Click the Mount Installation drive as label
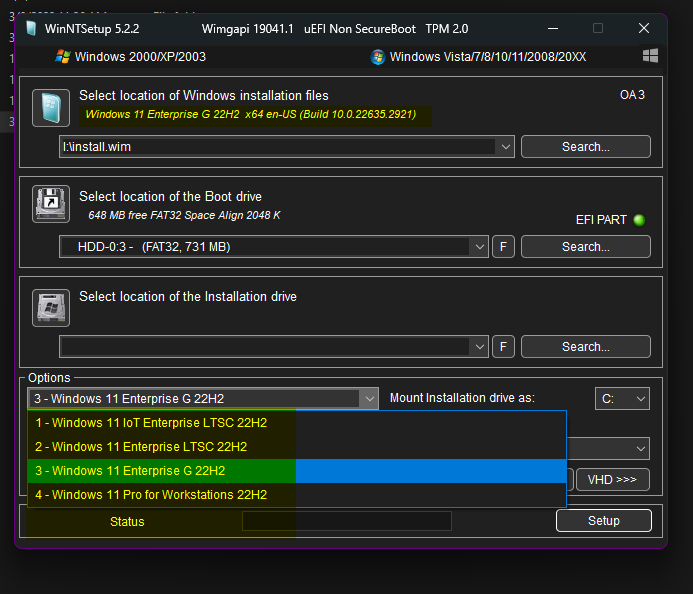The width and height of the screenshot is (693, 594). 462,398
